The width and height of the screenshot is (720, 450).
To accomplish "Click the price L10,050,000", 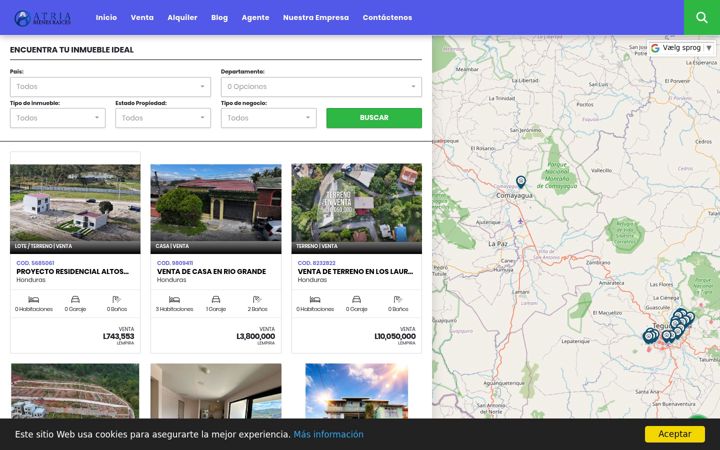I will pyautogui.click(x=395, y=337).
